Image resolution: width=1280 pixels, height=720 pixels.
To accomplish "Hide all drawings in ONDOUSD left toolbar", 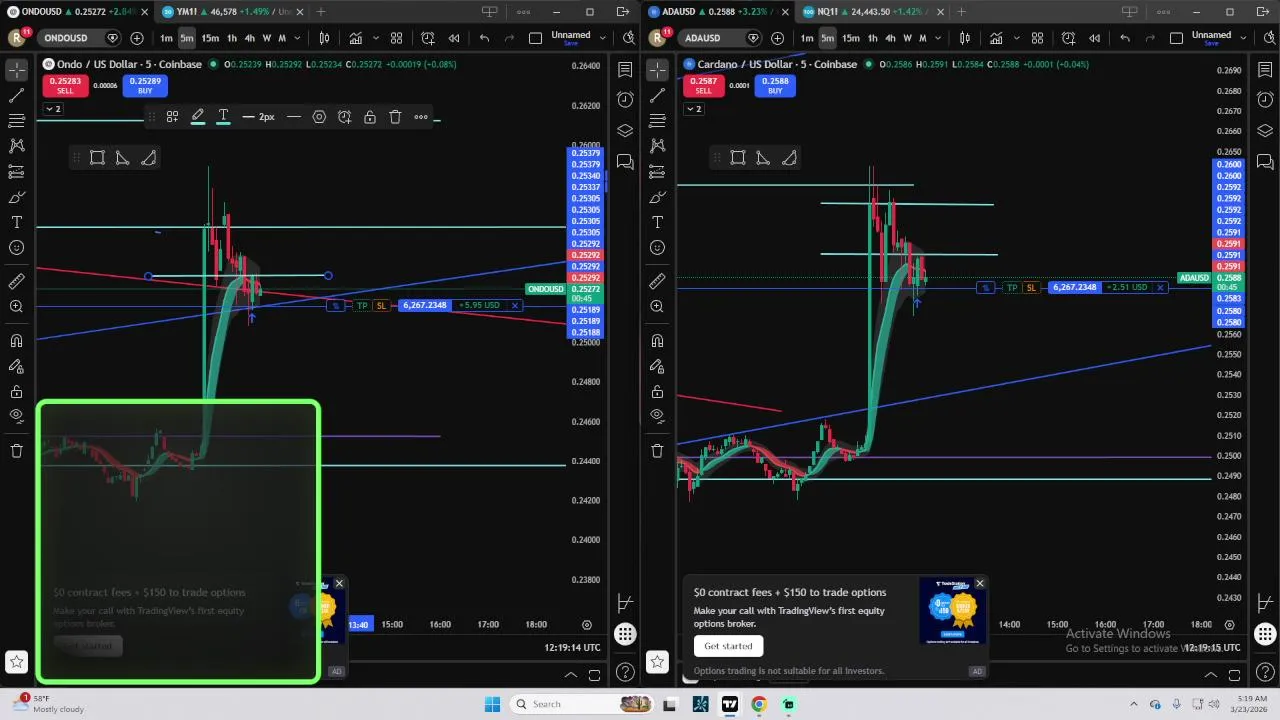I will pyautogui.click(x=17, y=416).
